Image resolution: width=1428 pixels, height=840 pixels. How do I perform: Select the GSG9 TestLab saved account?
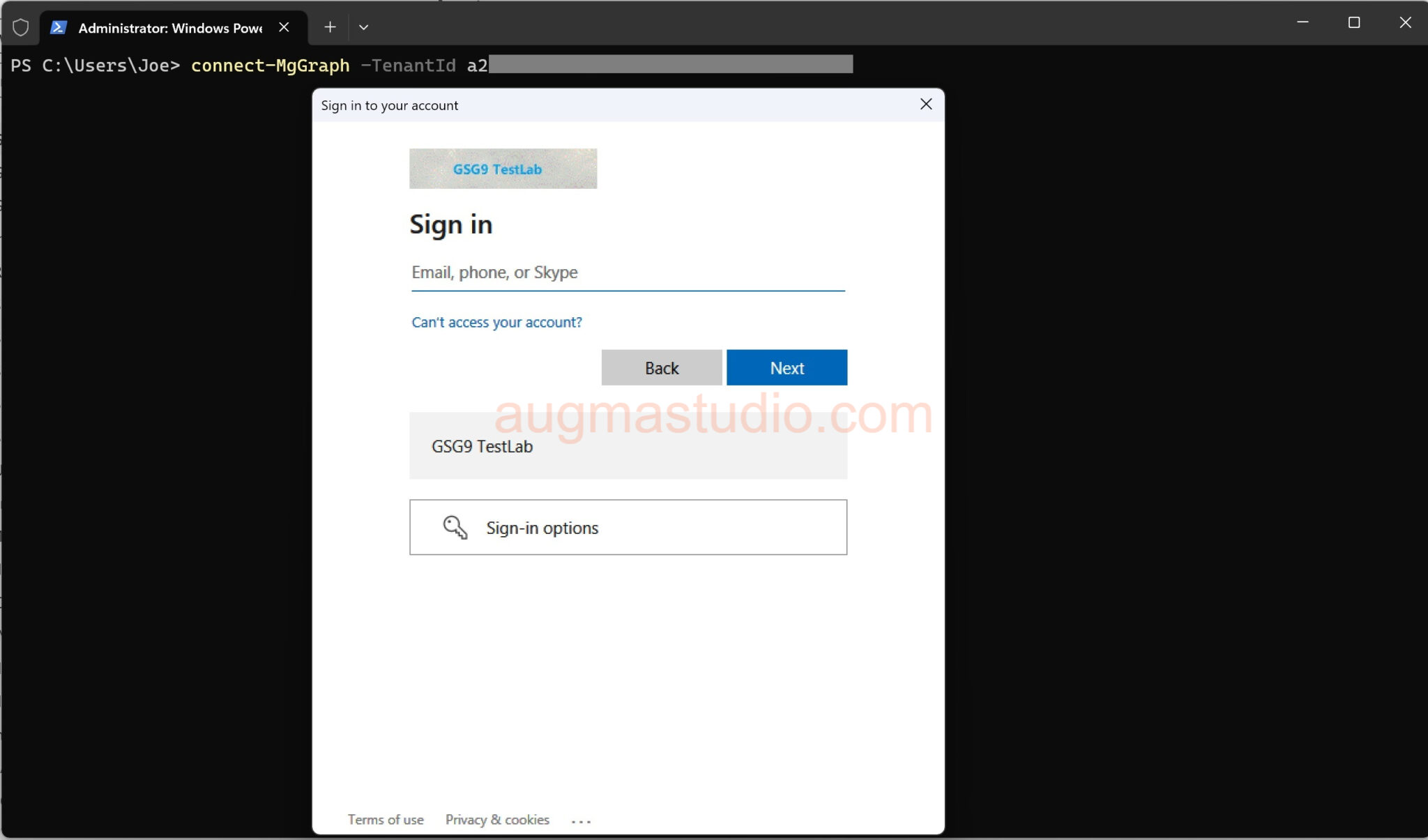click(627, 446)
